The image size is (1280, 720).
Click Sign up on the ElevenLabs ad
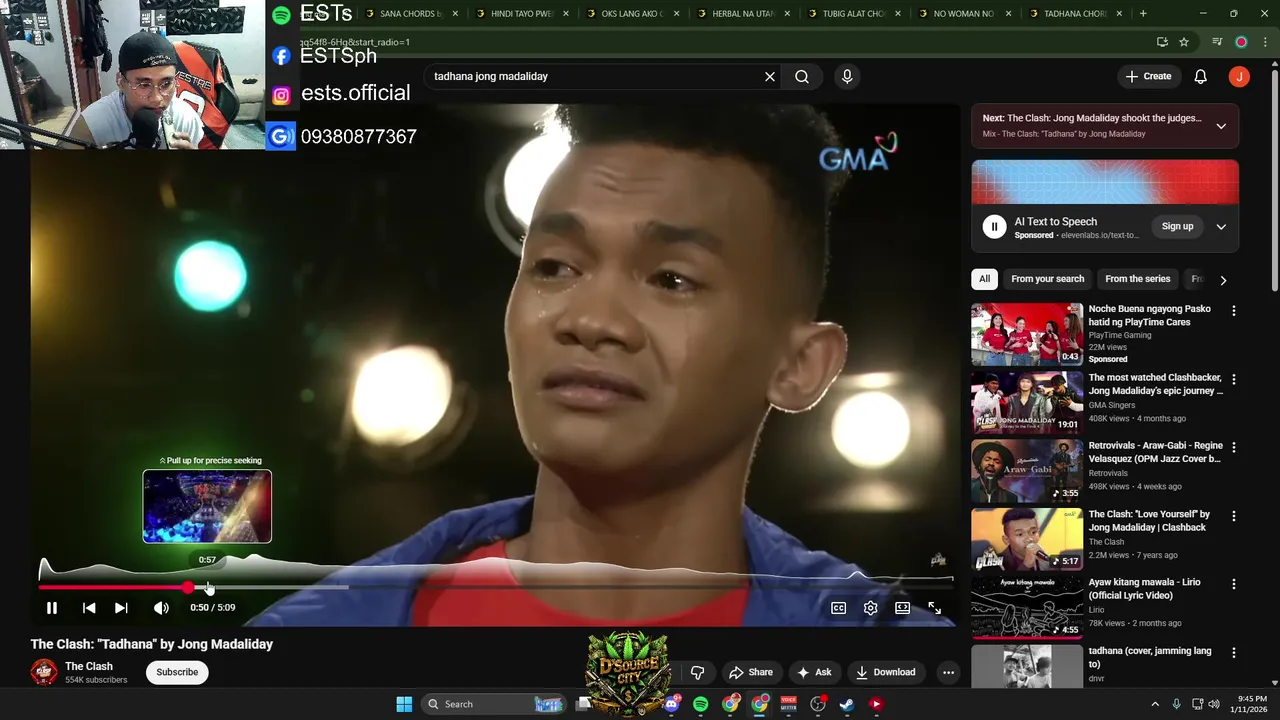[x=1177, y=227]
